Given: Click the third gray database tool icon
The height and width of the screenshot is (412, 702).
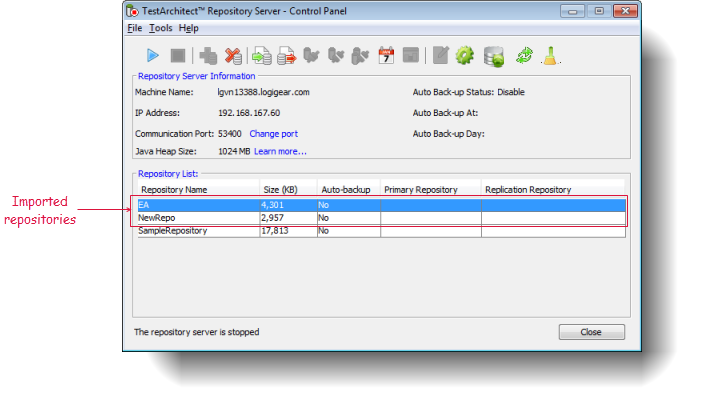Looking at the screenshot, I should pos(360,56).
